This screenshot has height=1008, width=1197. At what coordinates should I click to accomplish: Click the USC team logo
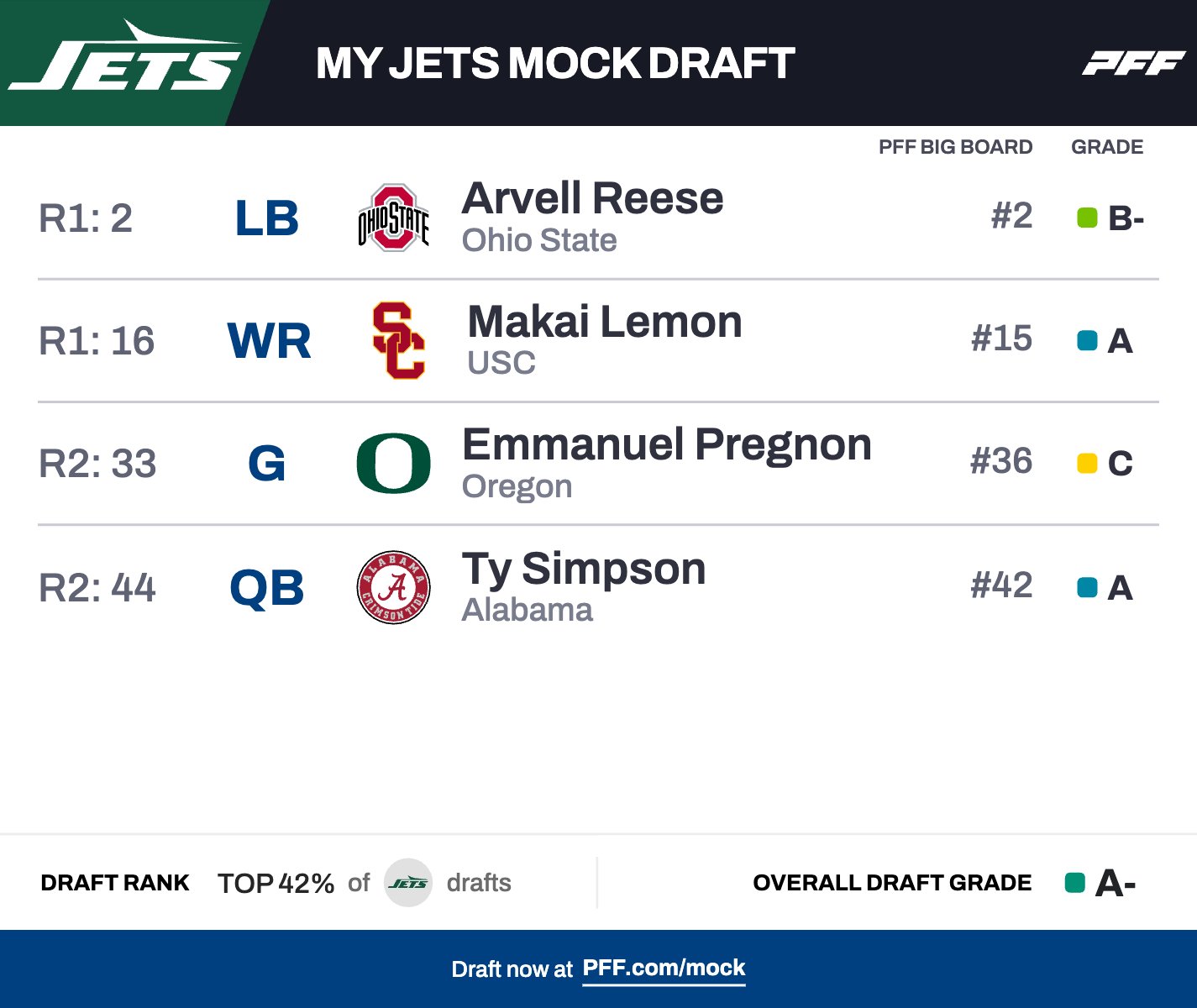click(398, 340)
